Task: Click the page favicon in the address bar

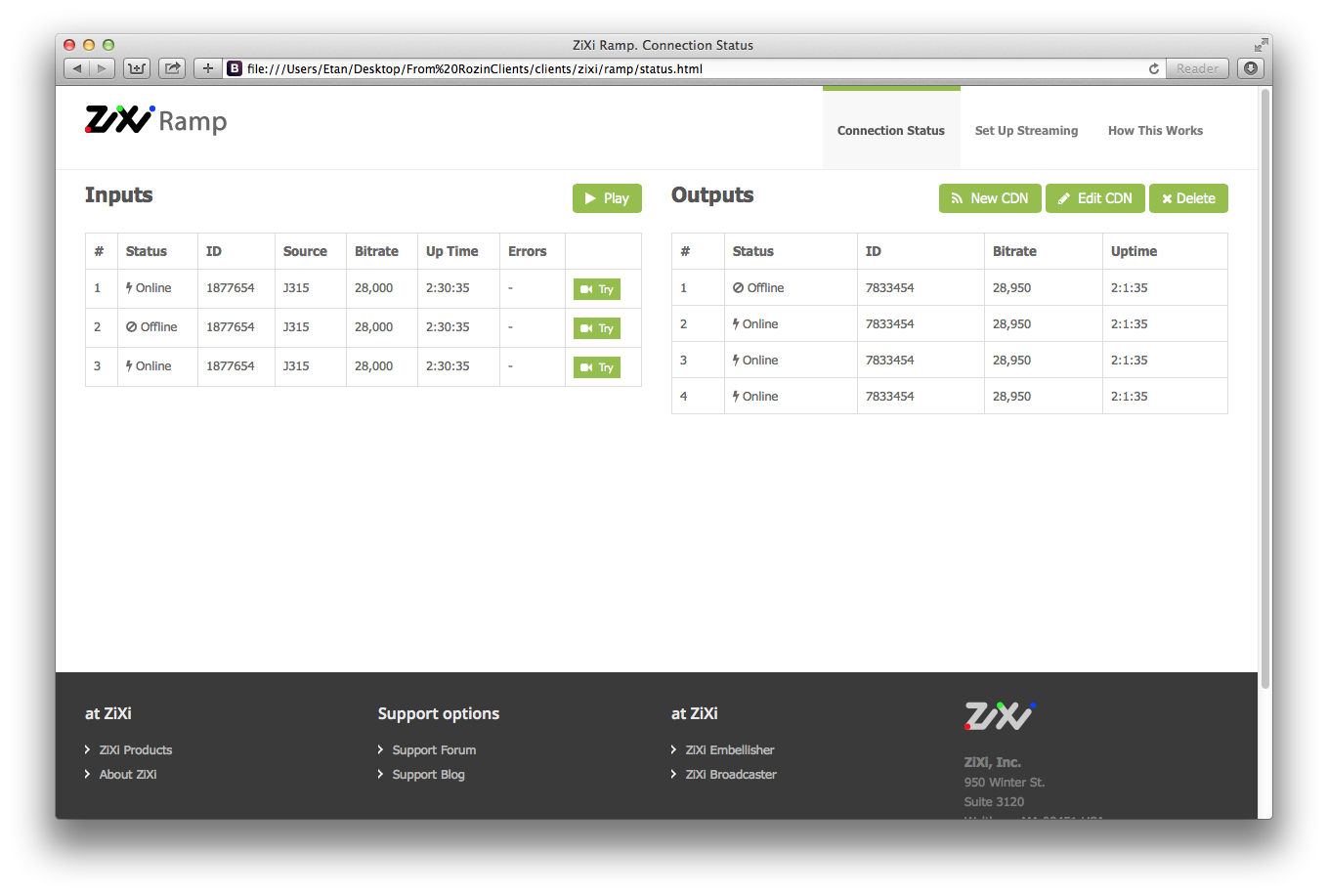Action: pyautogui.click(x=235, y=68)
